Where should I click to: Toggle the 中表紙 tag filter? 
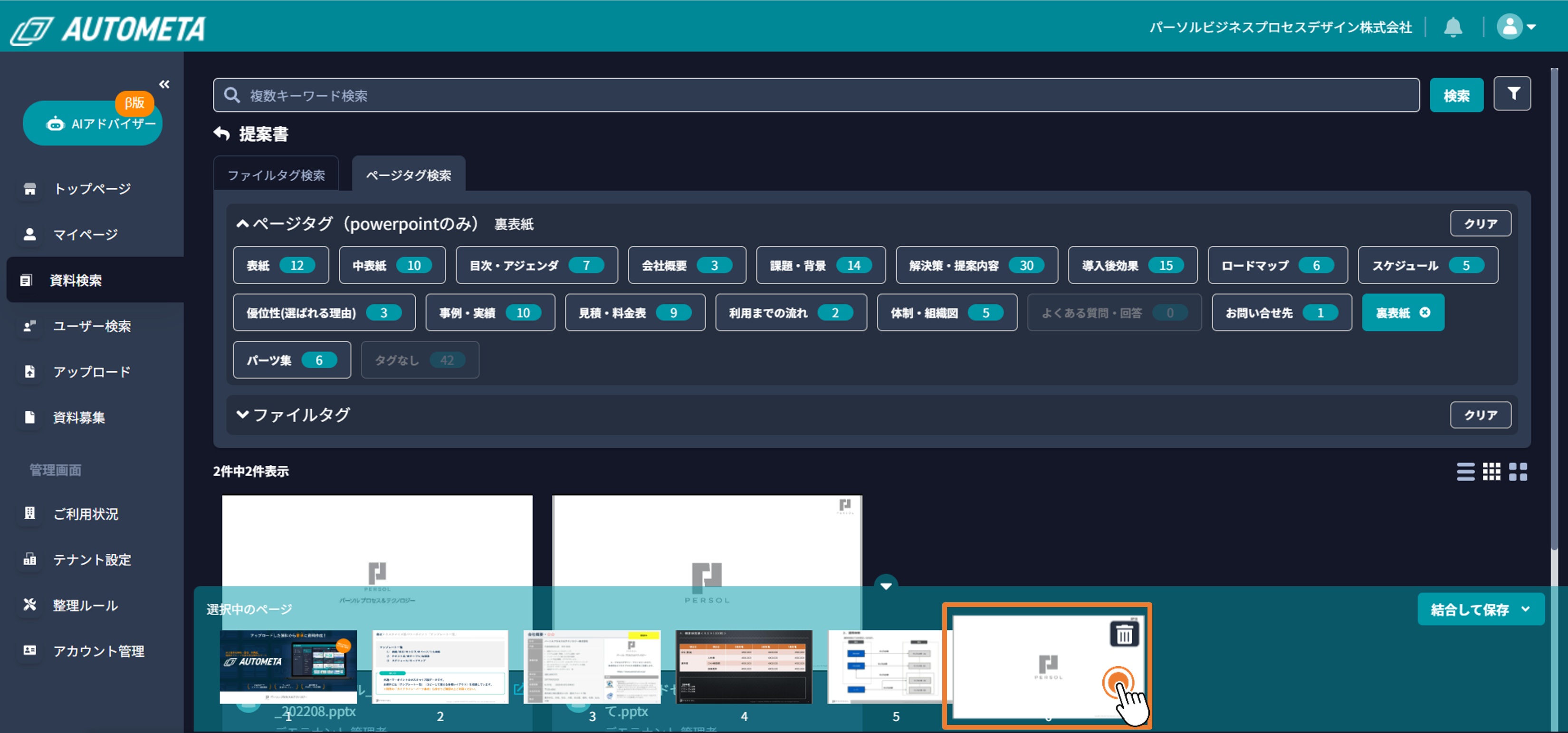(392, 265)
